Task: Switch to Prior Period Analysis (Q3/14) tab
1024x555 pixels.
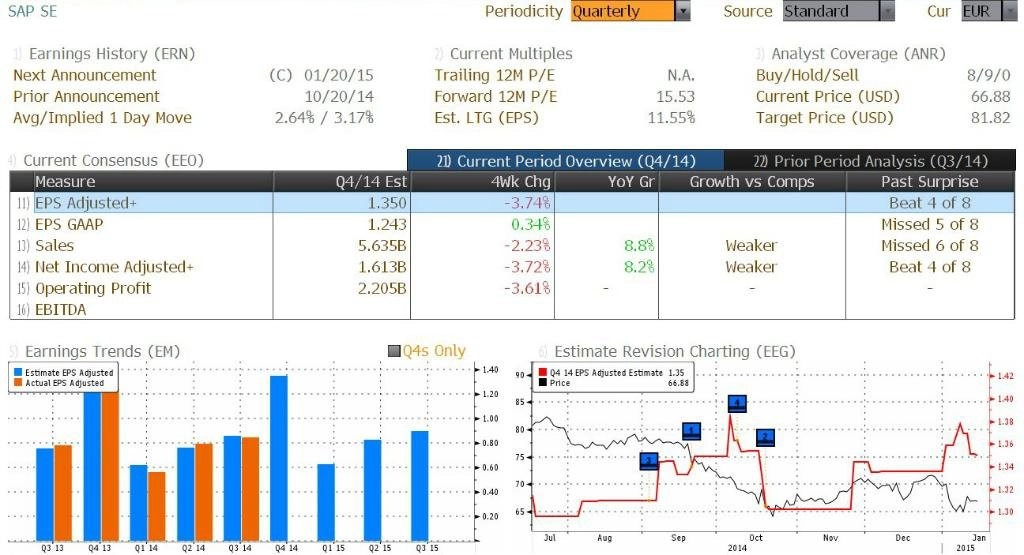Action: tap(870, 161)
